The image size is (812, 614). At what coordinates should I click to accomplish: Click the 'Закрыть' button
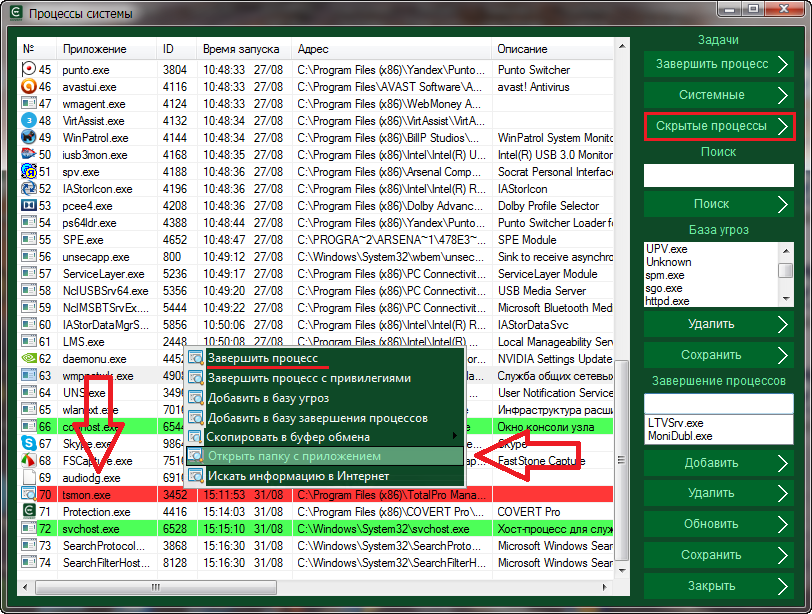pos(718,586)
